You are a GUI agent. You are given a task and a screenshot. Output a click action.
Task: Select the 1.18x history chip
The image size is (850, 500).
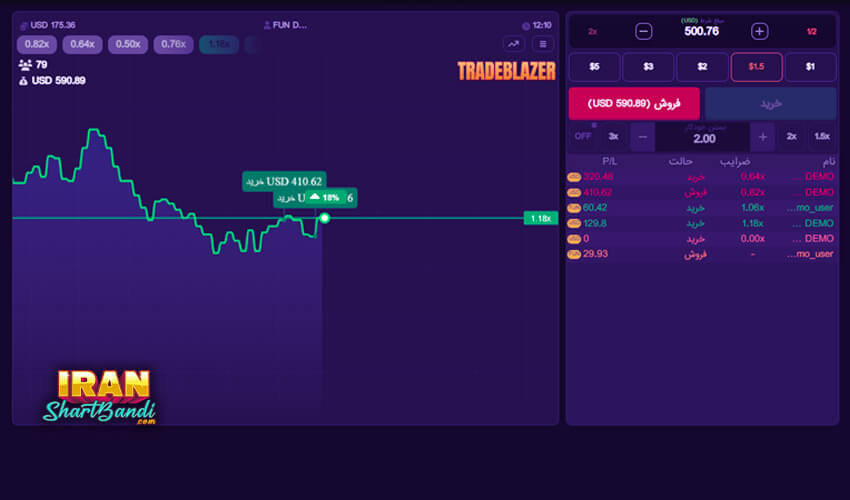[x=219, y=44]
